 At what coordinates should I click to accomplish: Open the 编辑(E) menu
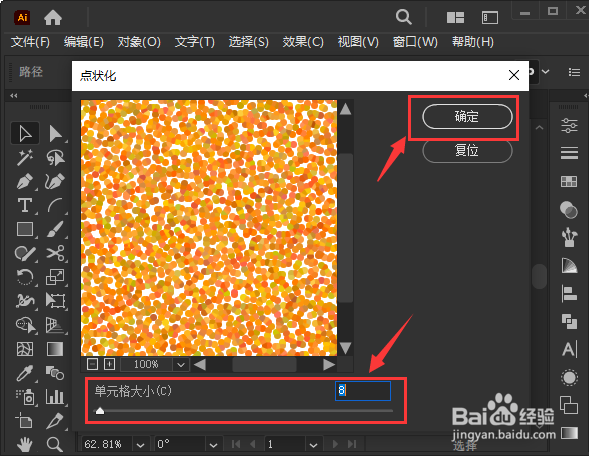84,42
